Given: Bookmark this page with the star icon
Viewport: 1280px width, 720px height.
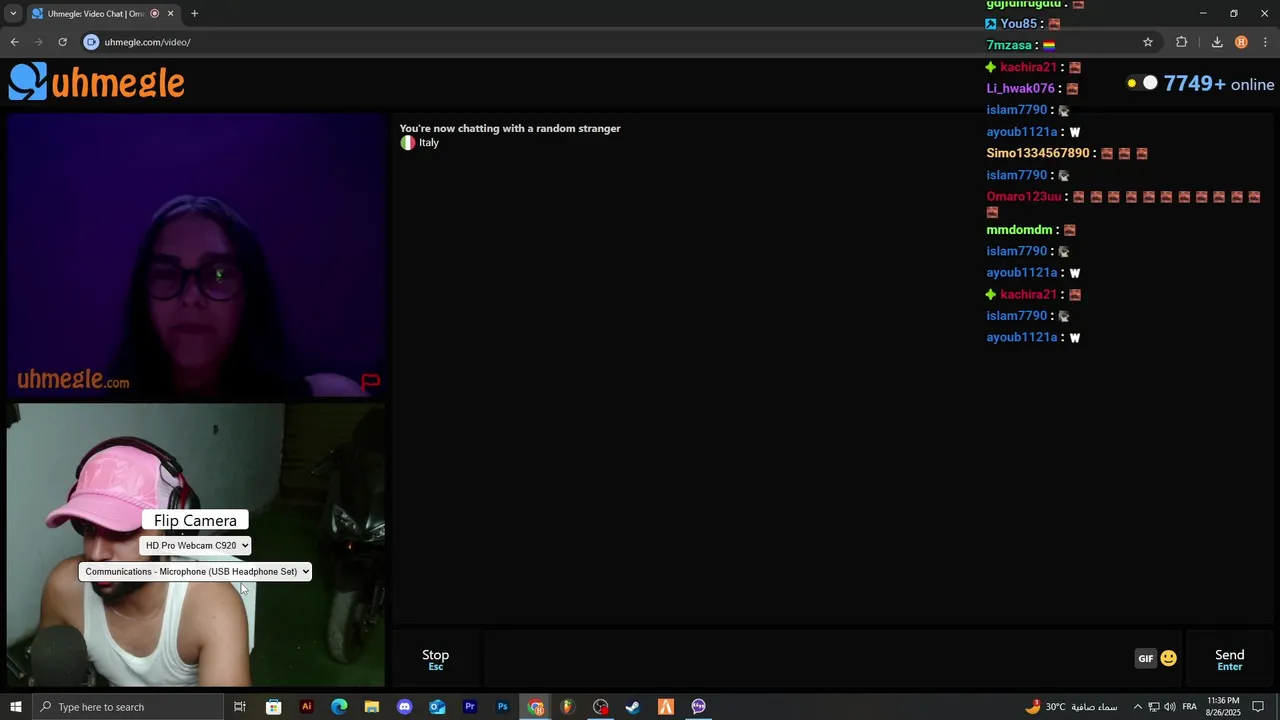Looking at the screenshot, I should [x=1148, y=42].
